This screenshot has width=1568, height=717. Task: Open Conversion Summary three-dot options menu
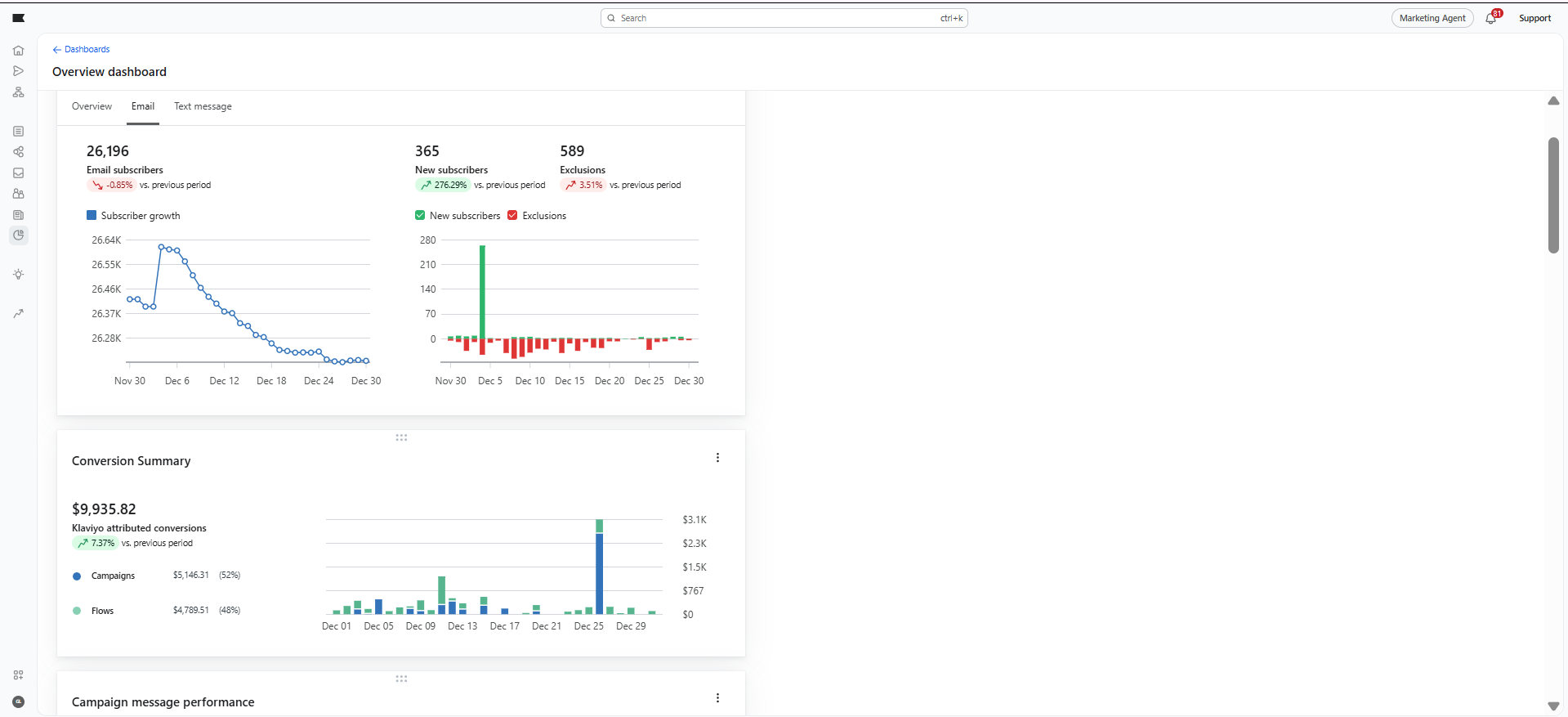pos(717,458)
